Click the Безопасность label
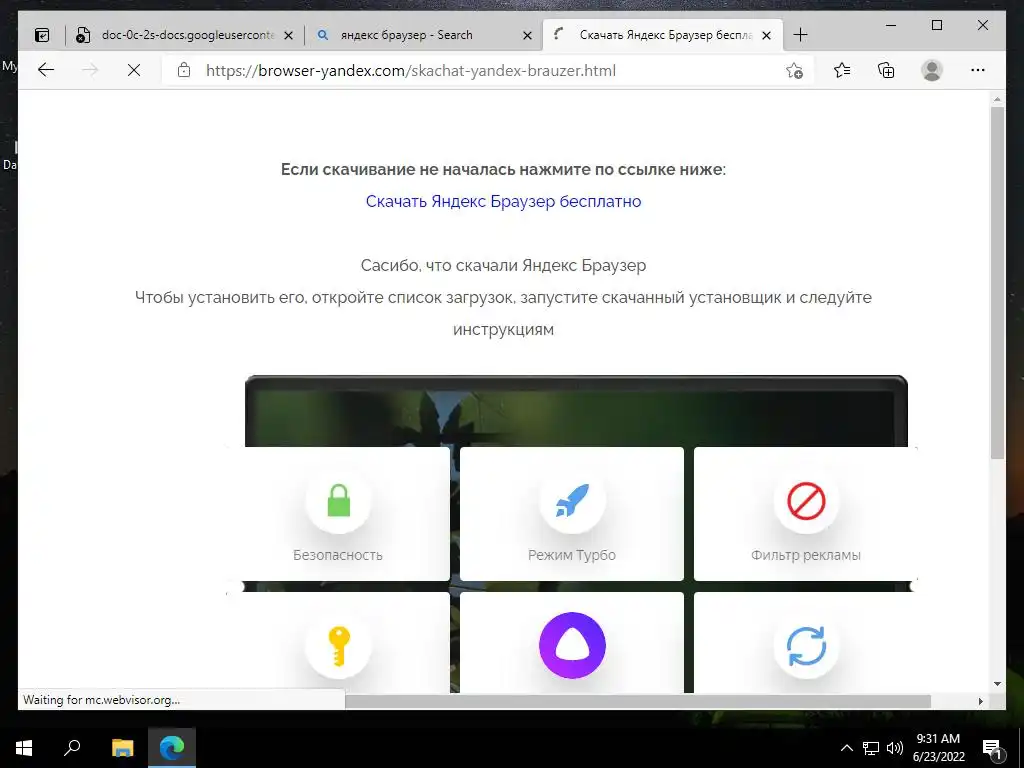The height and width of the screenshot is (768, 1024). (x=338, y=555)
